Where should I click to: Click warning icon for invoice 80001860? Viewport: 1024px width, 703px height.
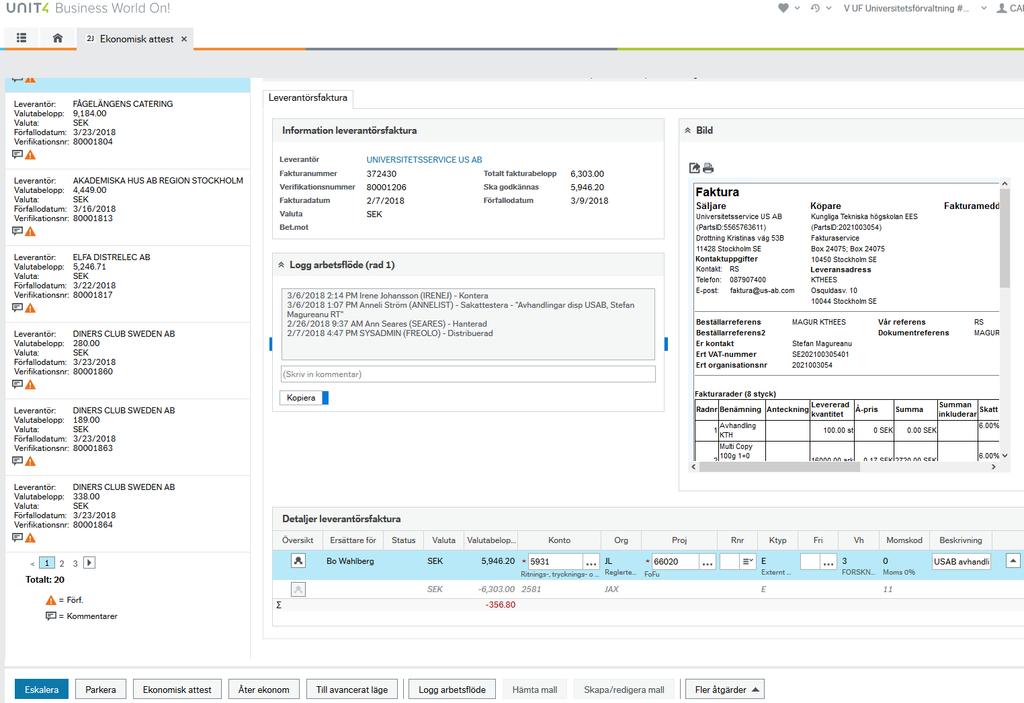point(30,385)
